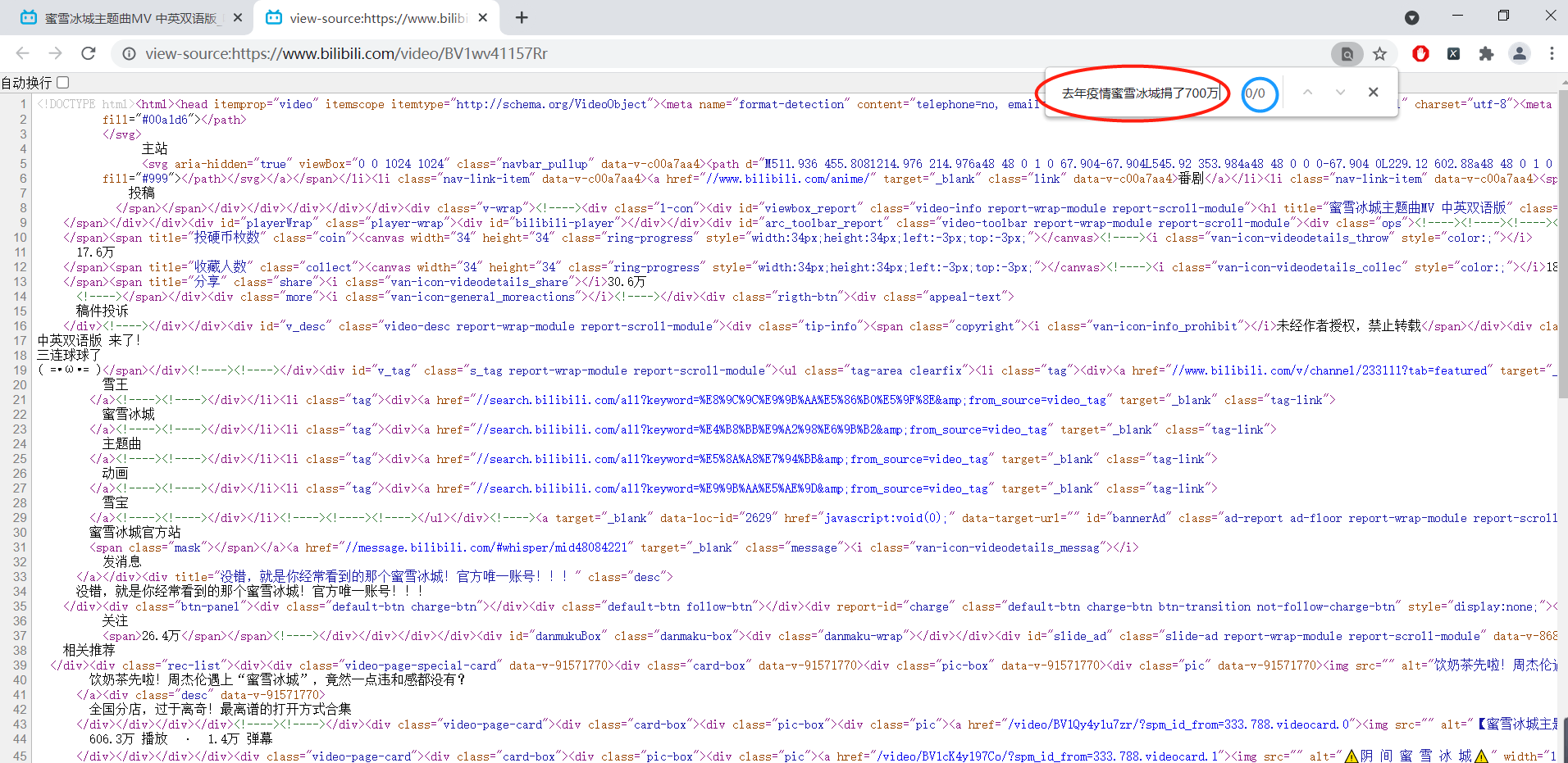Click the text 雪王 on line 20
Image resolution: width=1568 pixels, height=763 pixels.
point(116,384)
